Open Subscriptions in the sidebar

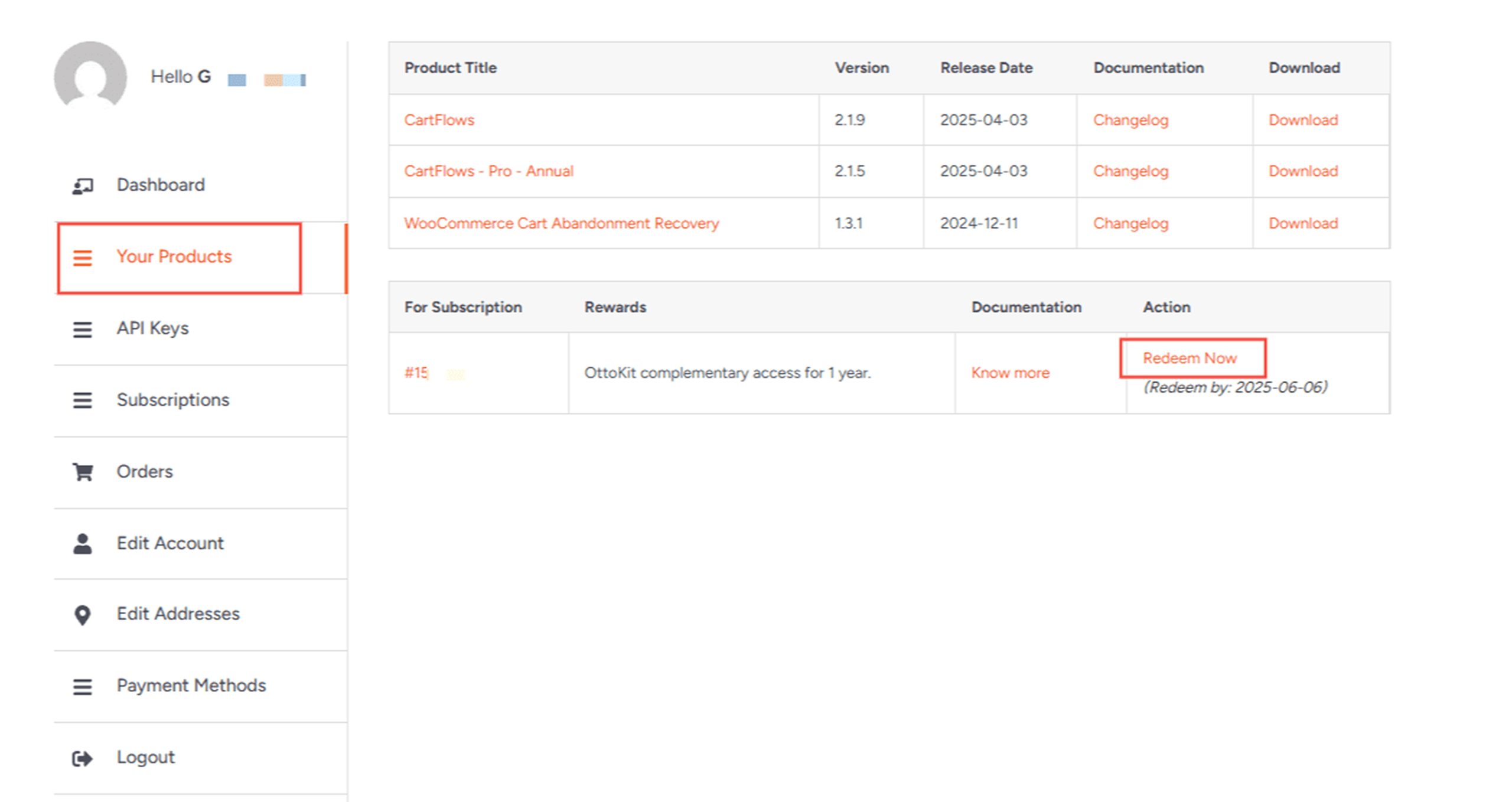[x=173, y=400]
